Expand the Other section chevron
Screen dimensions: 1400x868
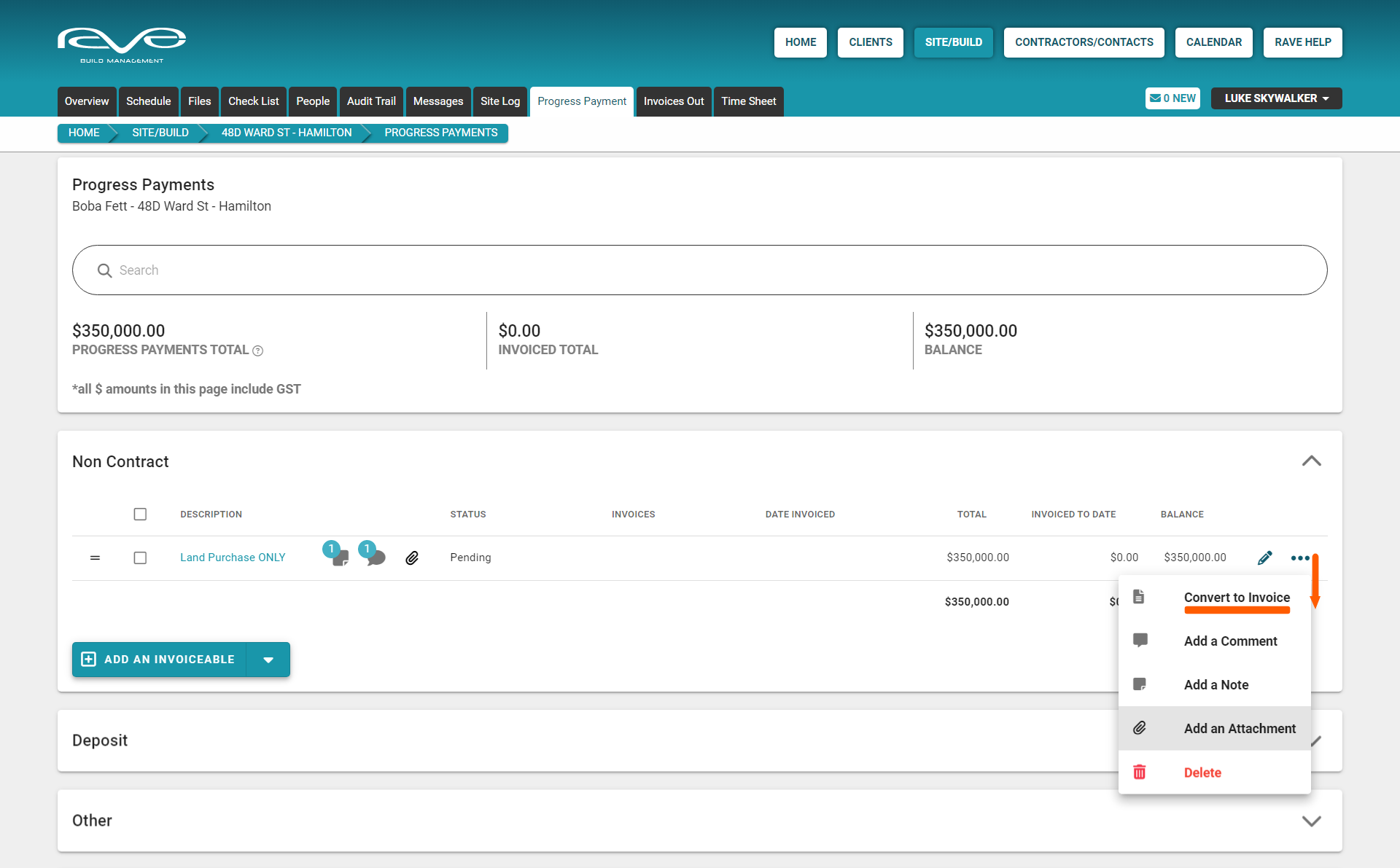click(1311, 821)
